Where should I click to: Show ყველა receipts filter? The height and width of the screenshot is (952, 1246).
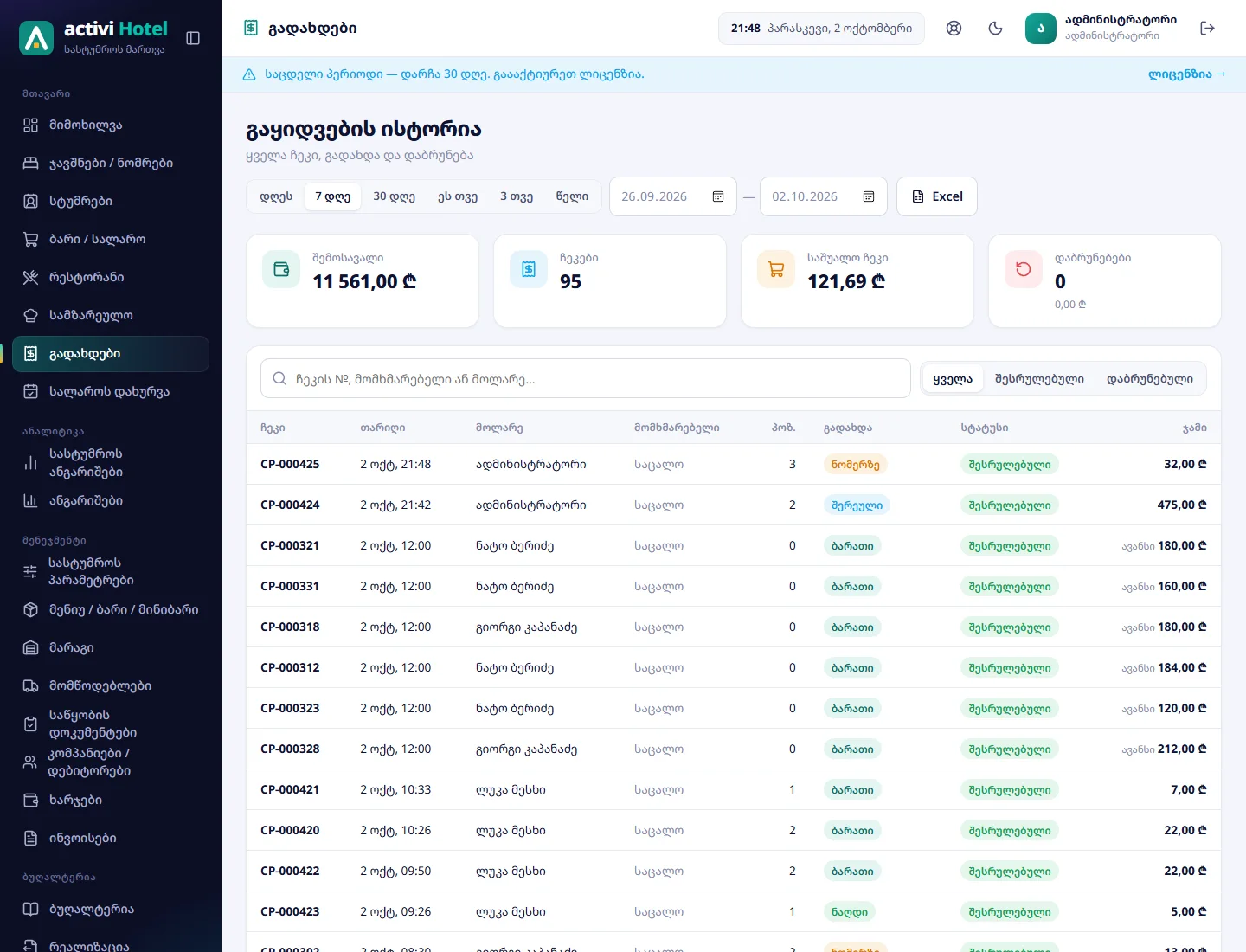953,379
